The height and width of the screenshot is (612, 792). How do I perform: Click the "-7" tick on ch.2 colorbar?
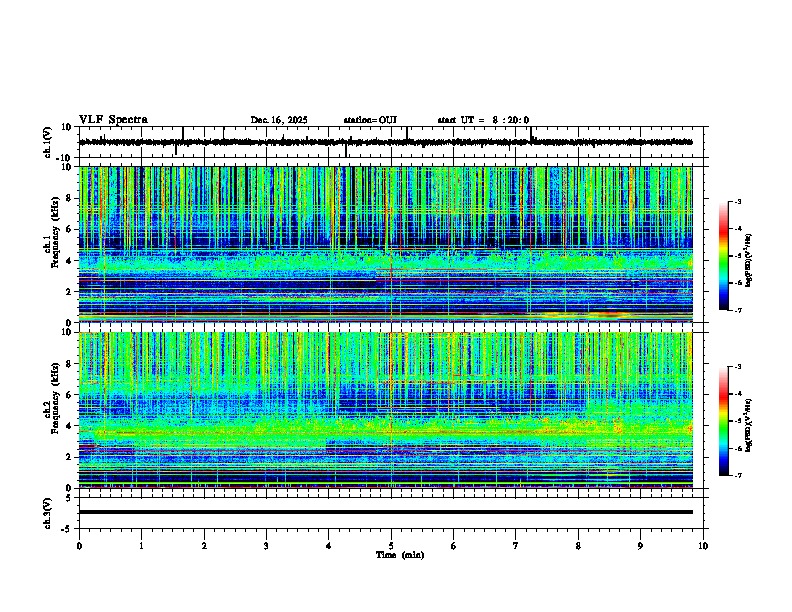click(x=737, y=475)
